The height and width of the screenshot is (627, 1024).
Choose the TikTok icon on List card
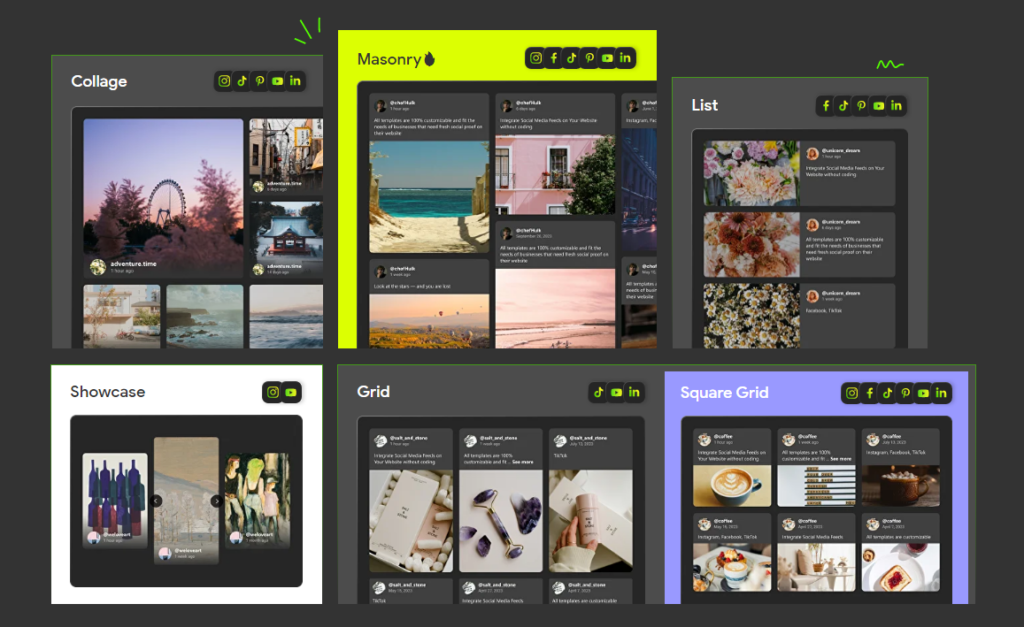(x=844, y=105)
